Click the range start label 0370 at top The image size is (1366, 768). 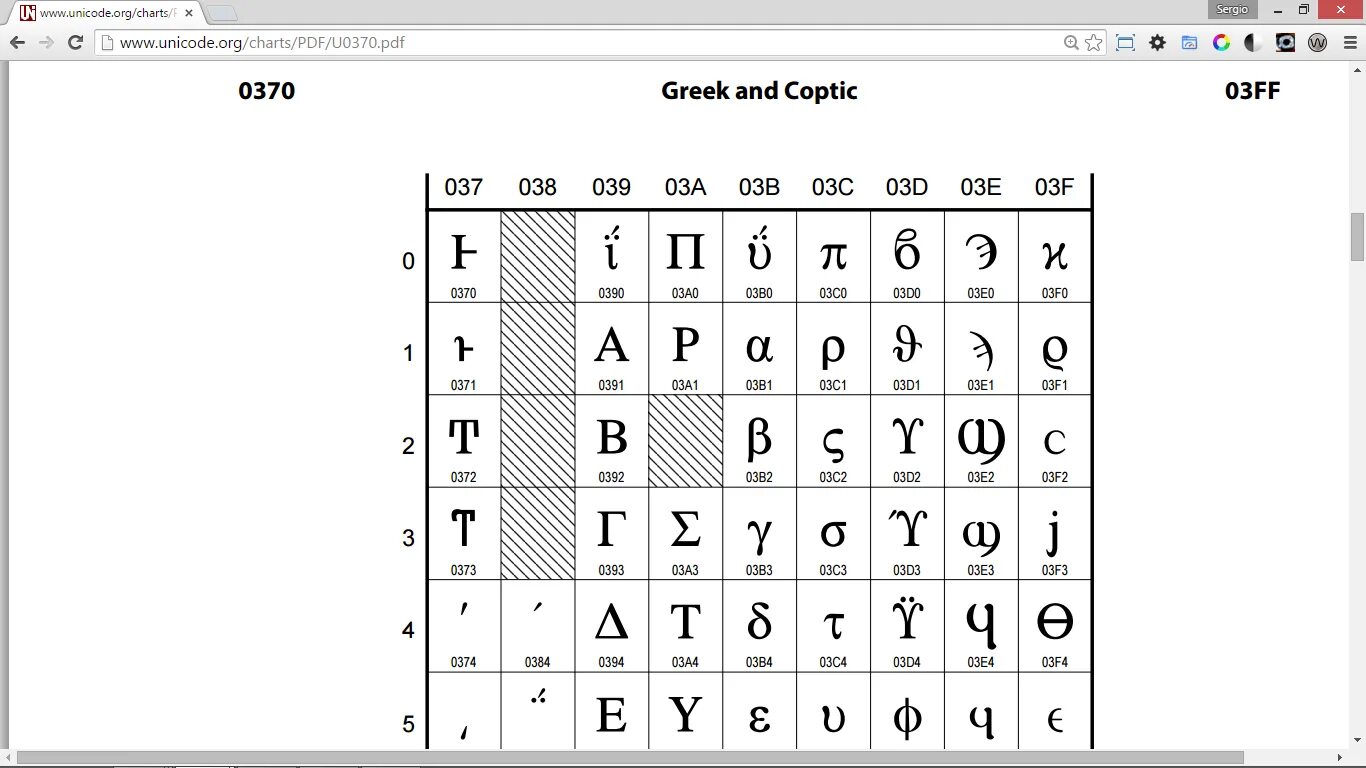click(267, 91)
